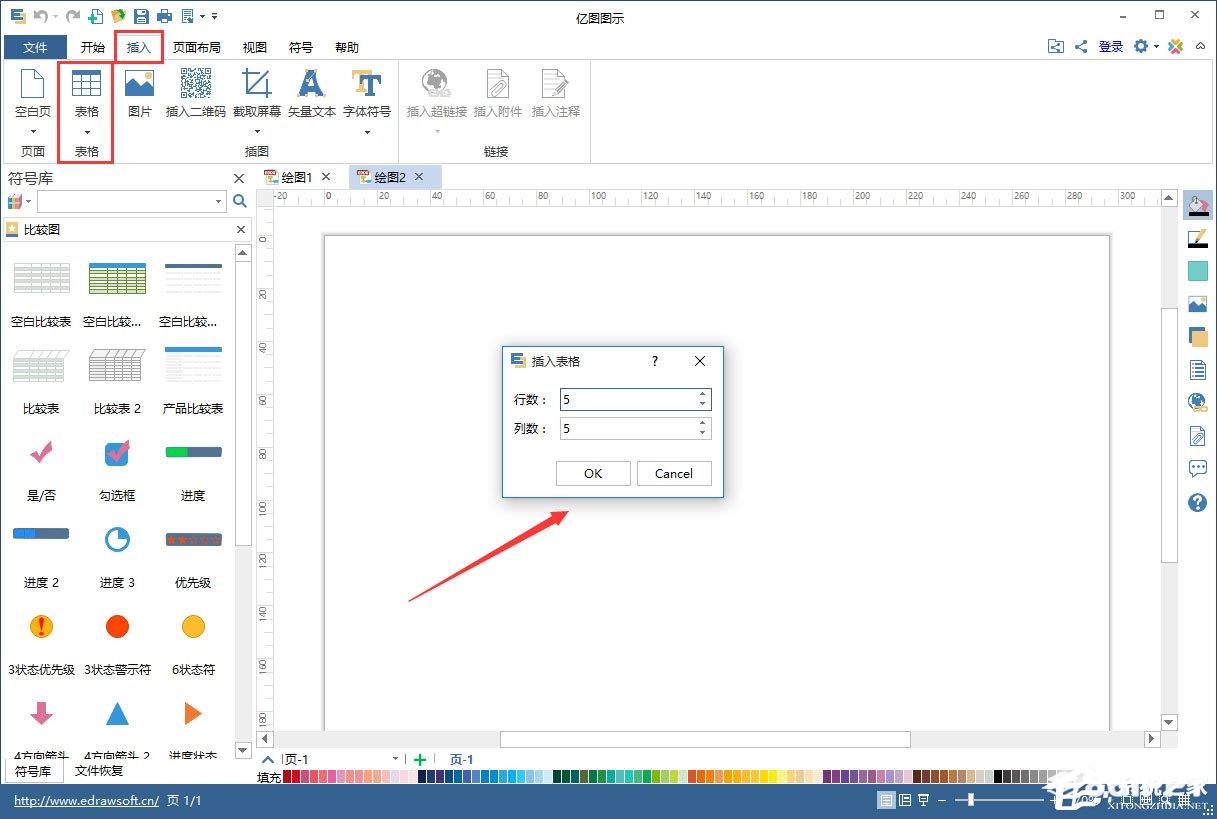Expand the 空白页 dropdown arrow
1217x819 pixels.
tap(33, 132)
